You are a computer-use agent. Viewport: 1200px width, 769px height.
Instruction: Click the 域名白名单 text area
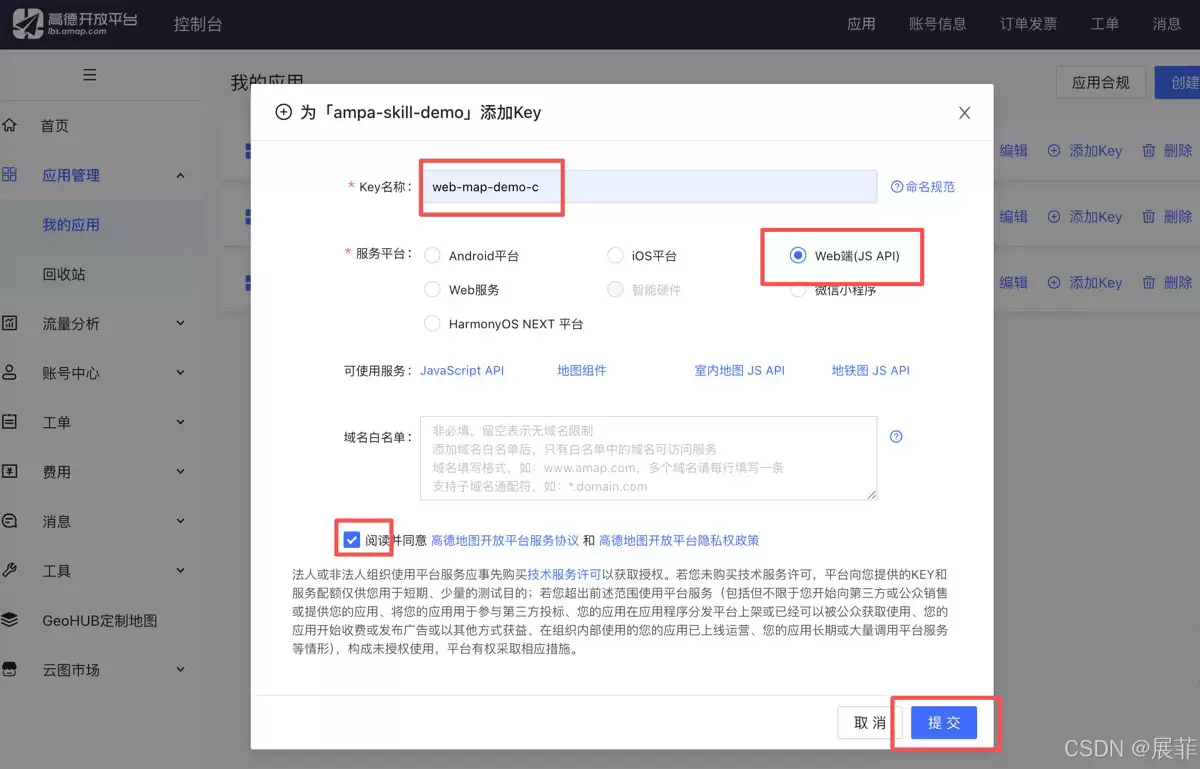[649, 458]
